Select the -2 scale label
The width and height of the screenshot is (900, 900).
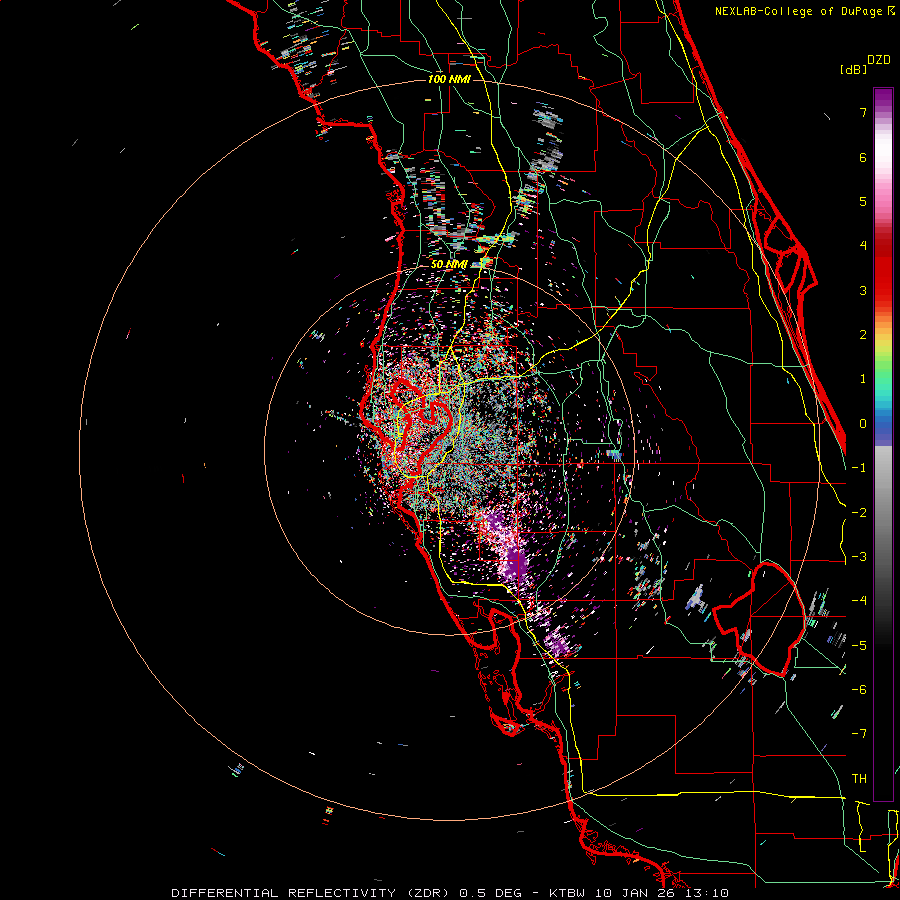(x=859, y=512)
